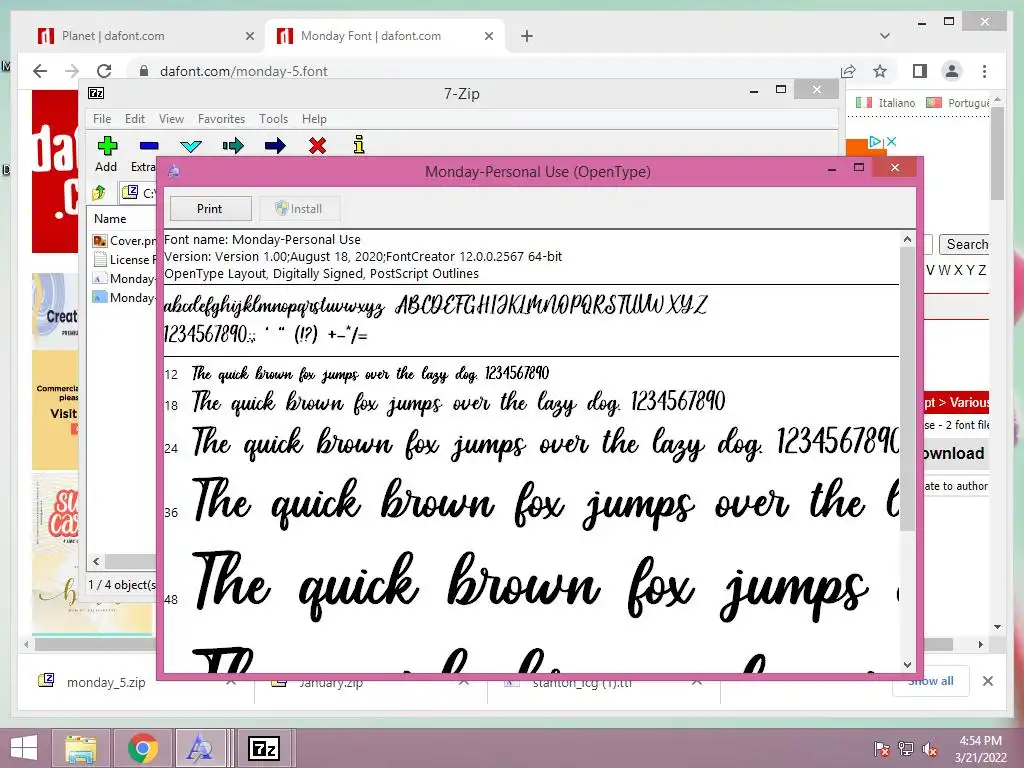1024x768 pixels.
Task: Click Show all downloads link
Action: click(931, 682)
